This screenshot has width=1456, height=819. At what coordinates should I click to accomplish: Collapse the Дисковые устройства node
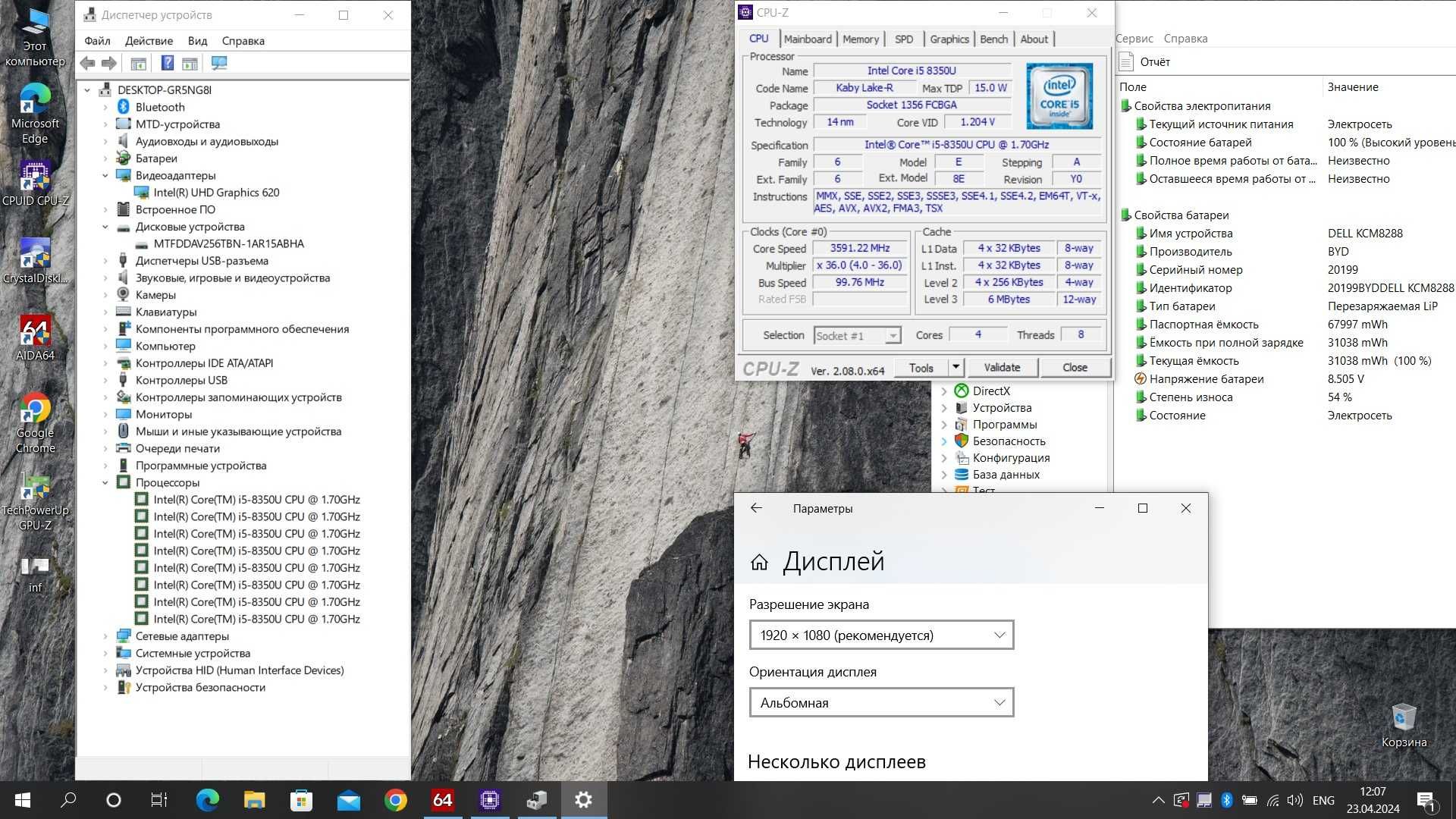(105, 227)
